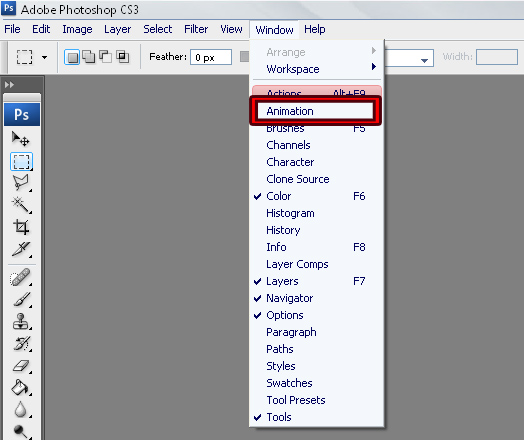Choose Intersect with selection mode button
The image size is (524, 440).
(123, 56)
